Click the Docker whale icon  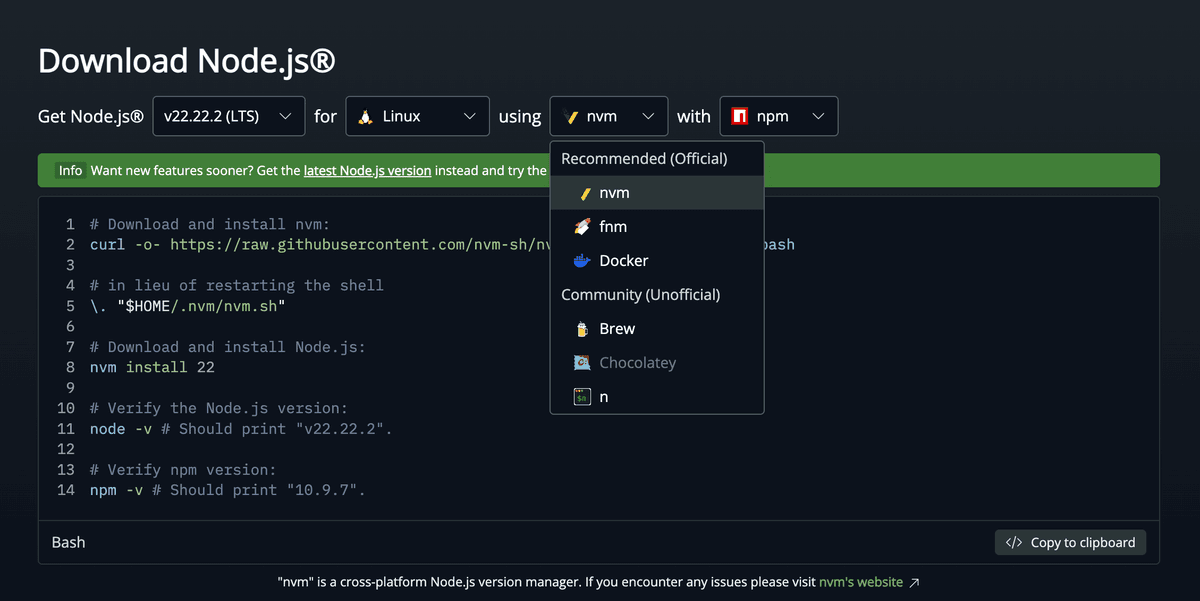[582, 261]
